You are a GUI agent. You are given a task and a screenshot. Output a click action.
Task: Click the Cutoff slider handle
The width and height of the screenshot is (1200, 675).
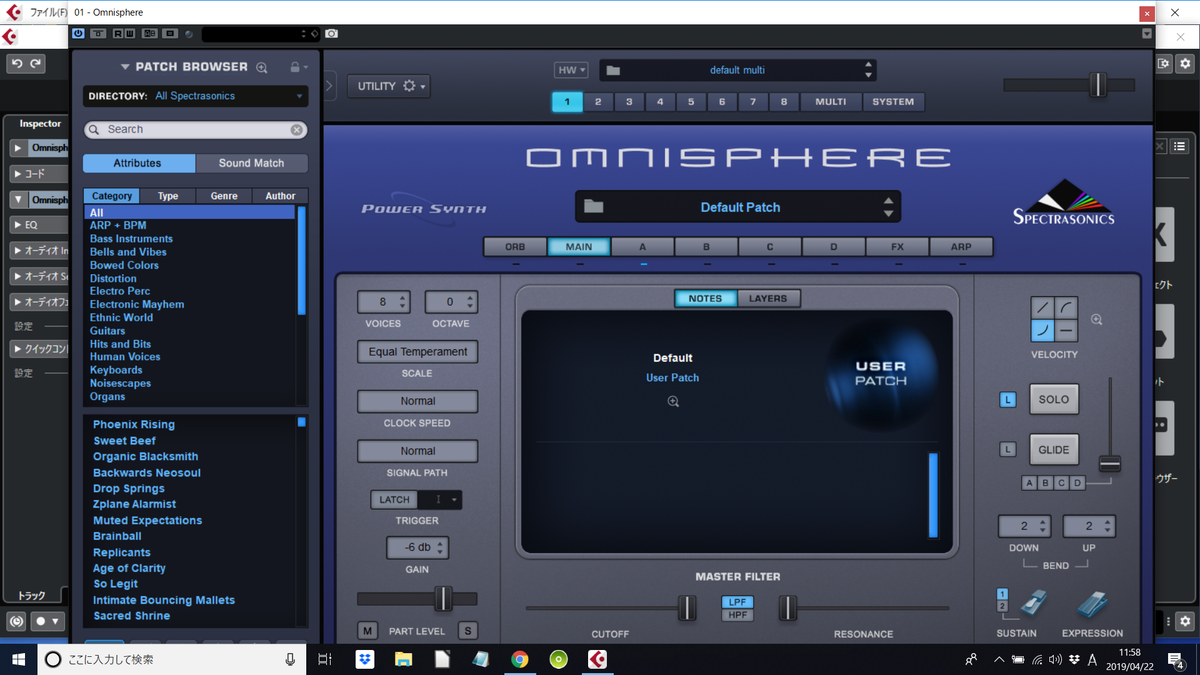point(687,607)
